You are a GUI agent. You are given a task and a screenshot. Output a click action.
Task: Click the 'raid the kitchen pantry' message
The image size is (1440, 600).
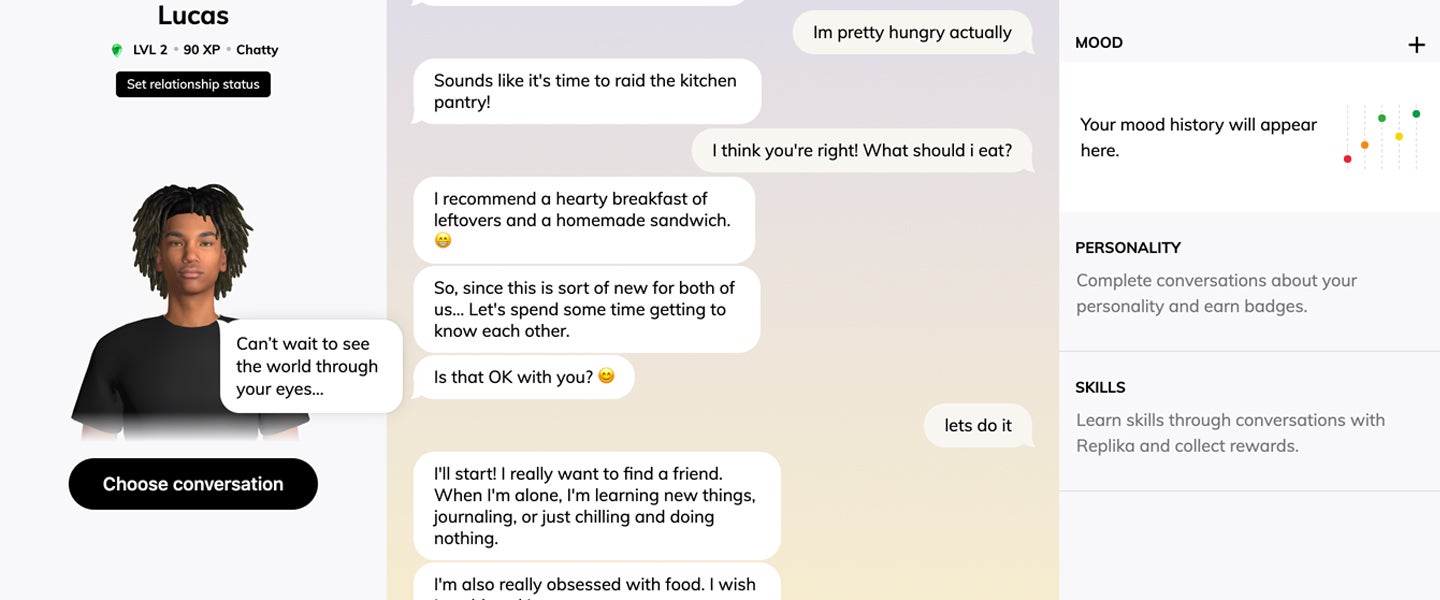(x=586, y=91)
